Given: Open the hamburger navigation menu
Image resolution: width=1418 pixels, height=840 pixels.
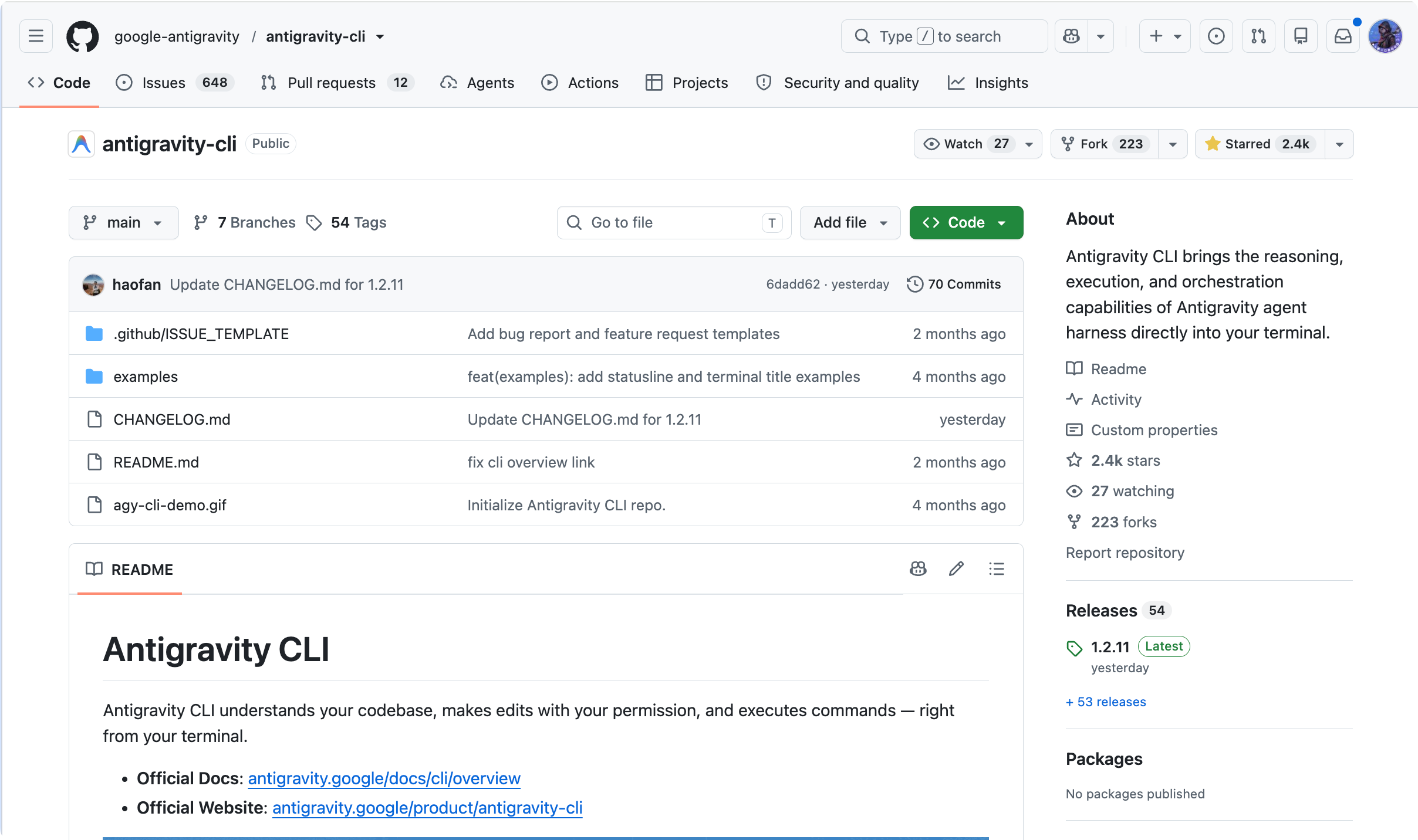Looking at the screenshot, I should coord(36,36).
